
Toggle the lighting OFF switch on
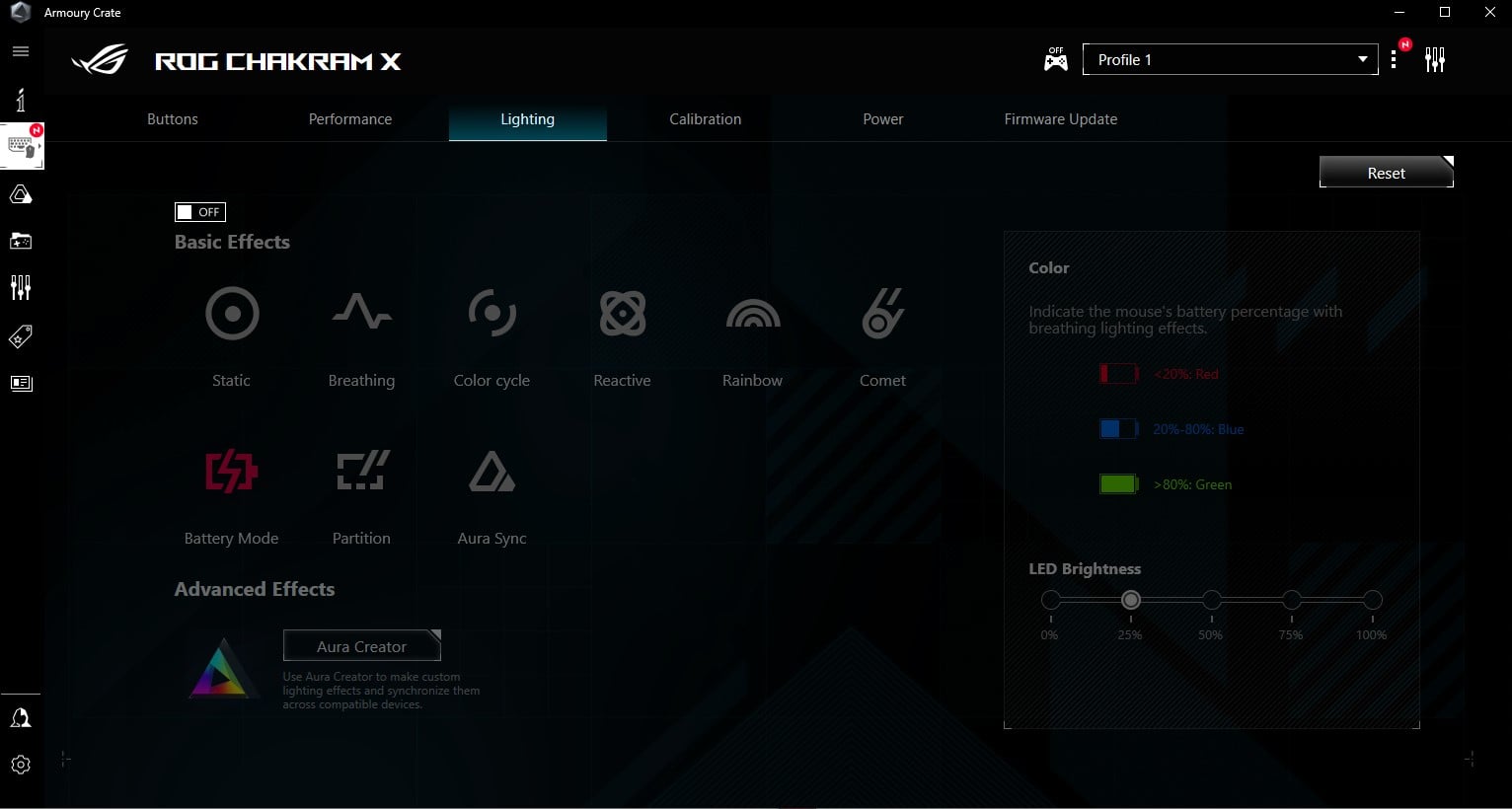click(x=199, y=212)
